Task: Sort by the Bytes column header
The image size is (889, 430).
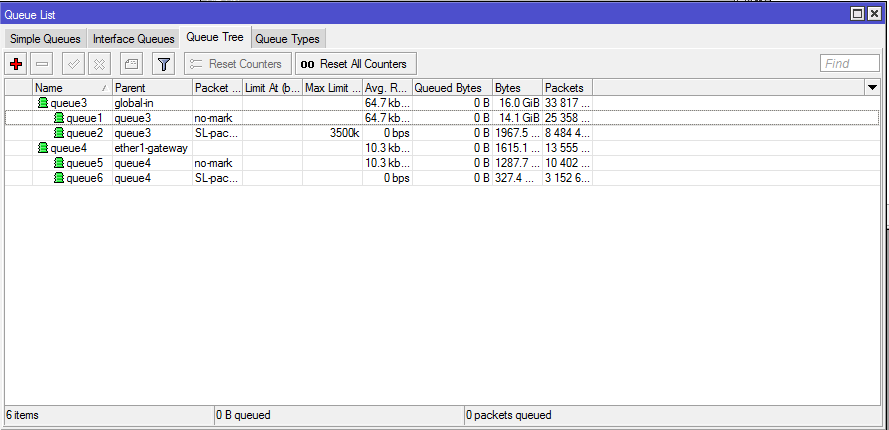Action: pos(517,88)
